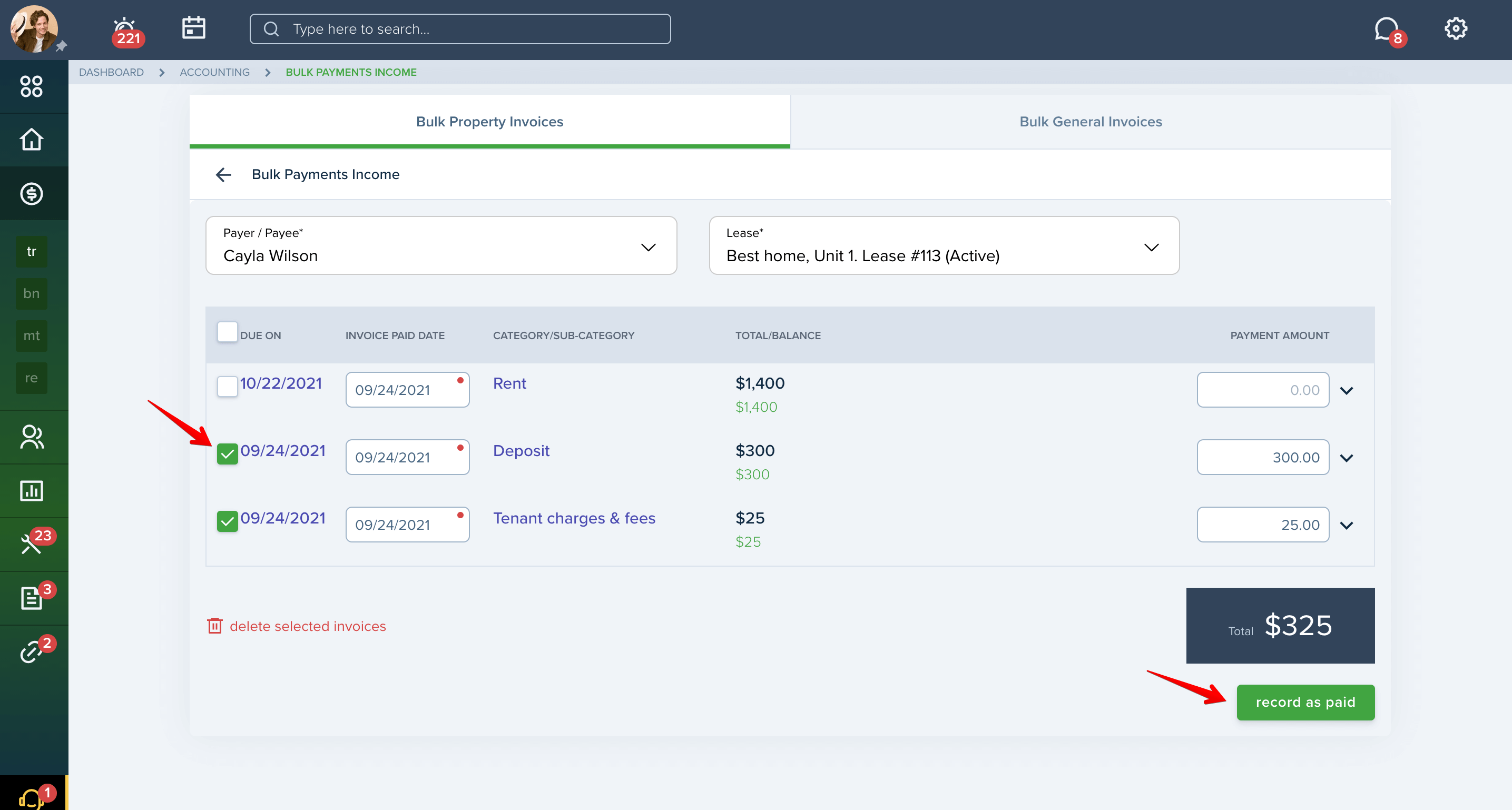Open the 'mt' shortcut in sidebar
This screenshot has width=1512, height=810.
(x=31, y=335)
